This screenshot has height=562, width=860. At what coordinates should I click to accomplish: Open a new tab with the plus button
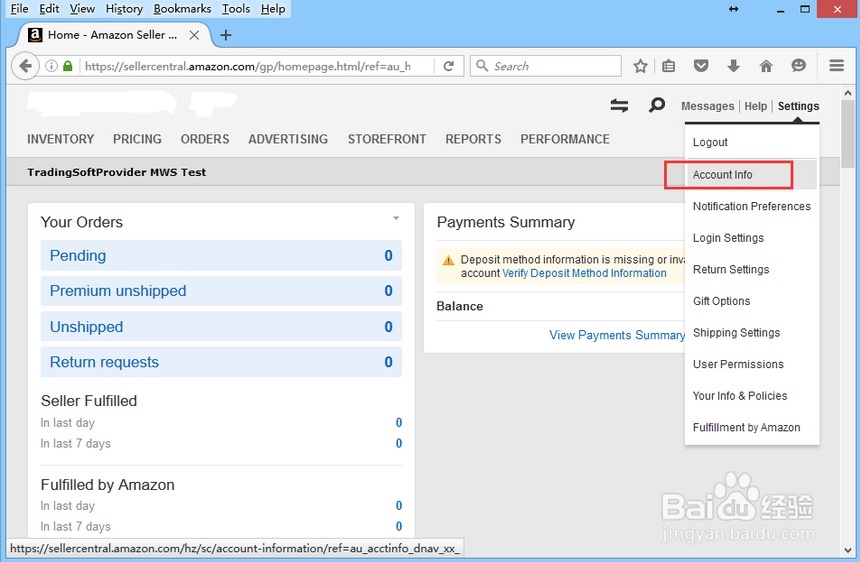[x=225, y=35]
